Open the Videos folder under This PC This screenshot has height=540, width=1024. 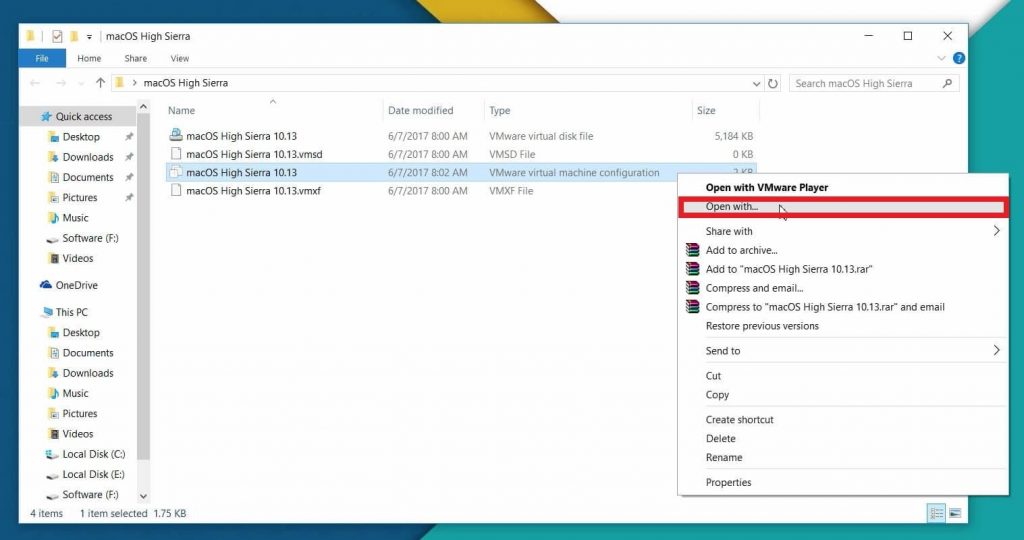(78, 434)
